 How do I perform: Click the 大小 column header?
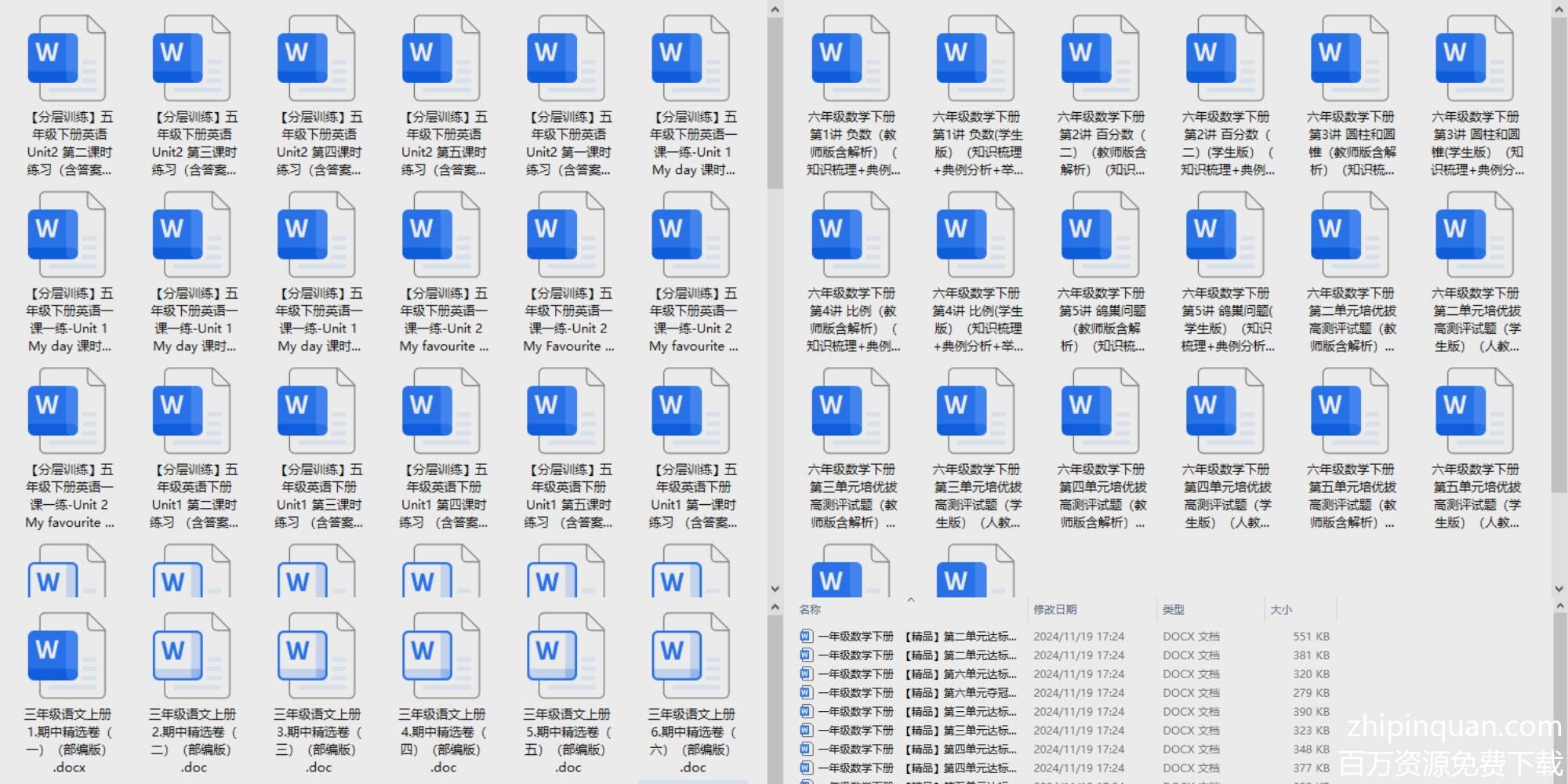click(x=1281, y=609)
